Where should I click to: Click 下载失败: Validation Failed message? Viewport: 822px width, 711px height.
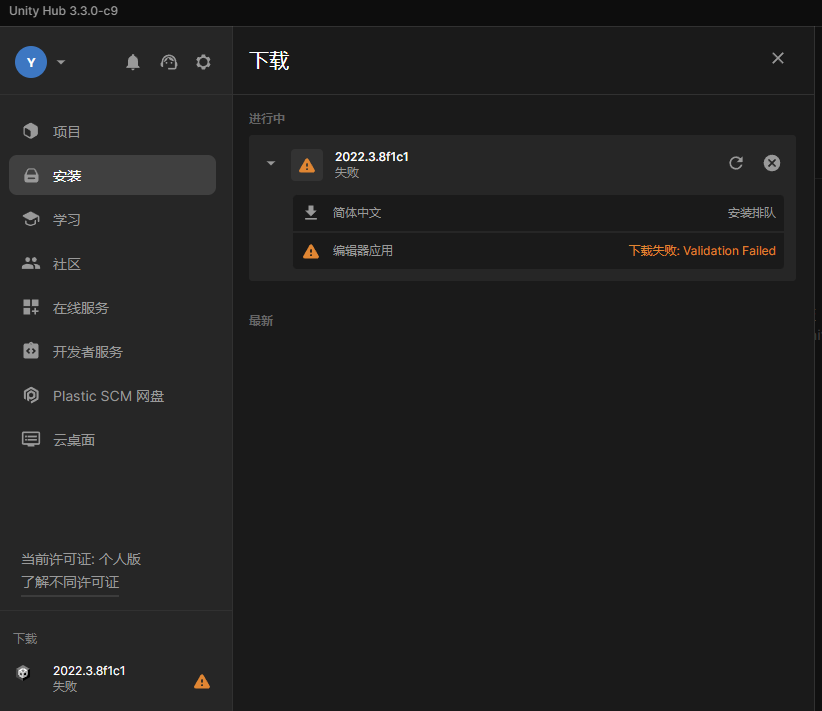pyautogui.click(x=702, y=251)
